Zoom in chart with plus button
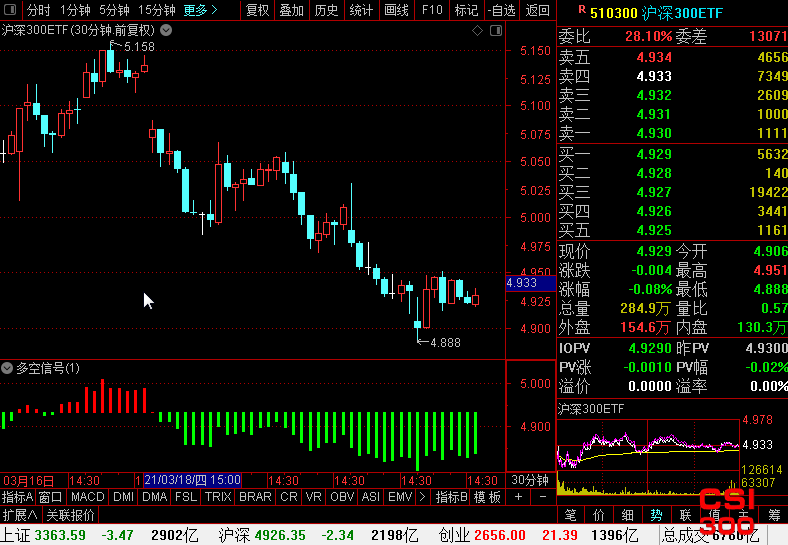Viewport: 788px width, 545px height. (x=518, y=497)
